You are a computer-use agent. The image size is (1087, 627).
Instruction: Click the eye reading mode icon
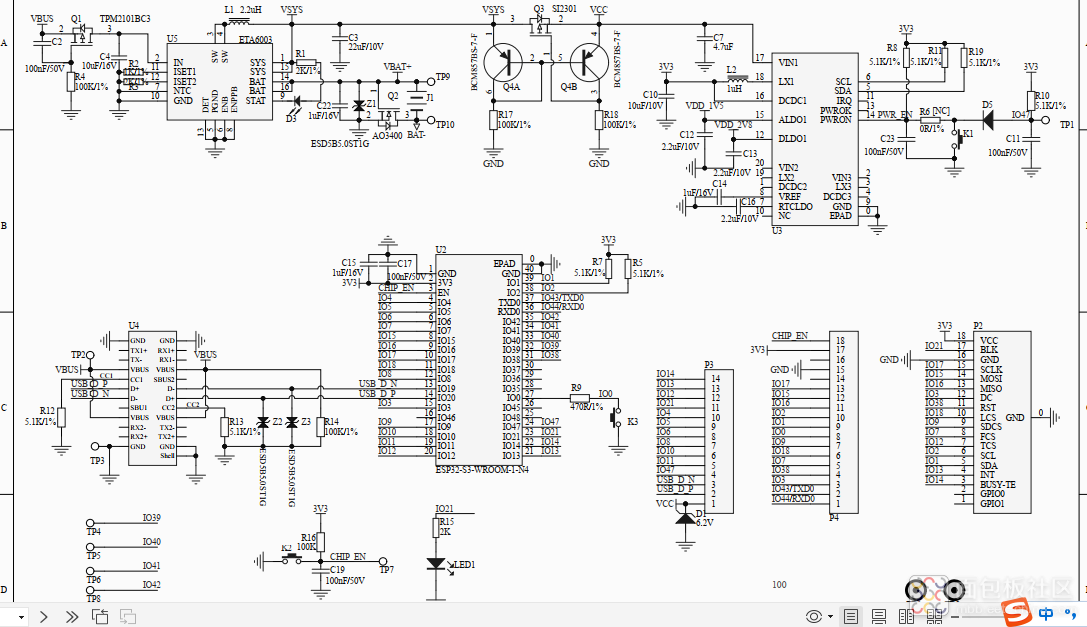pos(813,616)
